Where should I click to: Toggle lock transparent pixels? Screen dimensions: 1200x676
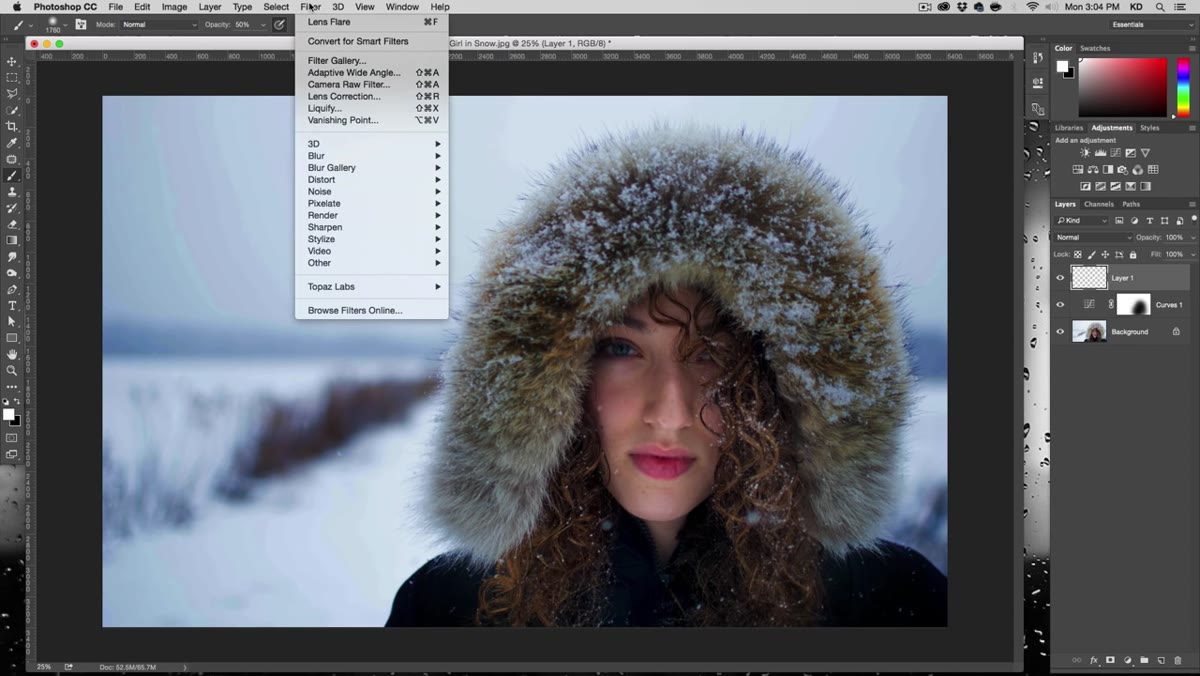tap(1078, 255)
